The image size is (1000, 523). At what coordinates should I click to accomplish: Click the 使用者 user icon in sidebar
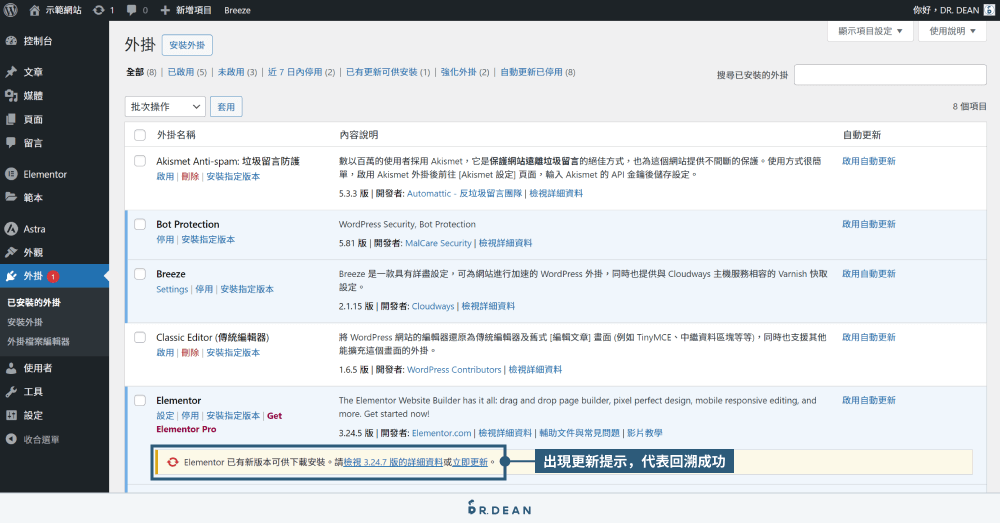[11, 368]
